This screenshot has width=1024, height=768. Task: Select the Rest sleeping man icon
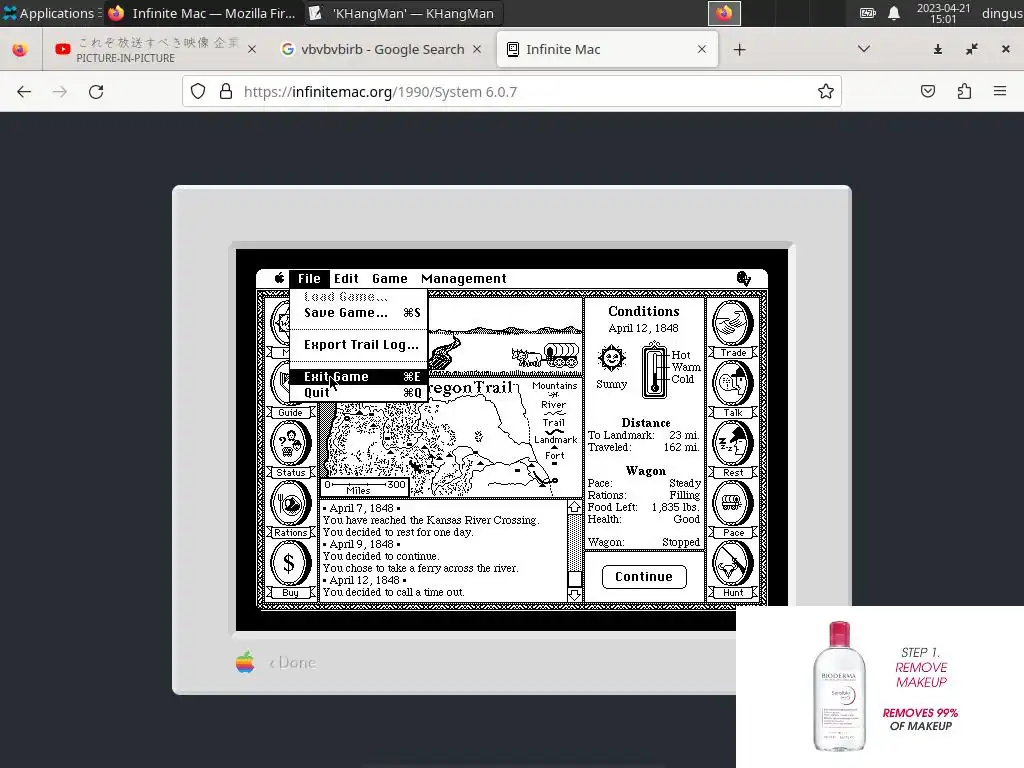point(733,443)
